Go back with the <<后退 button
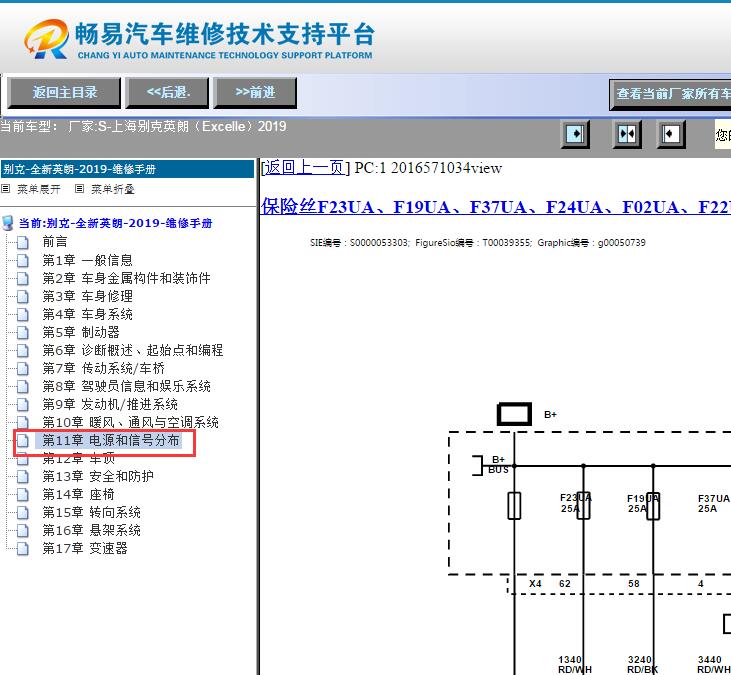Image resolution: width=731 pixels, height=675 pixels. 167,93
